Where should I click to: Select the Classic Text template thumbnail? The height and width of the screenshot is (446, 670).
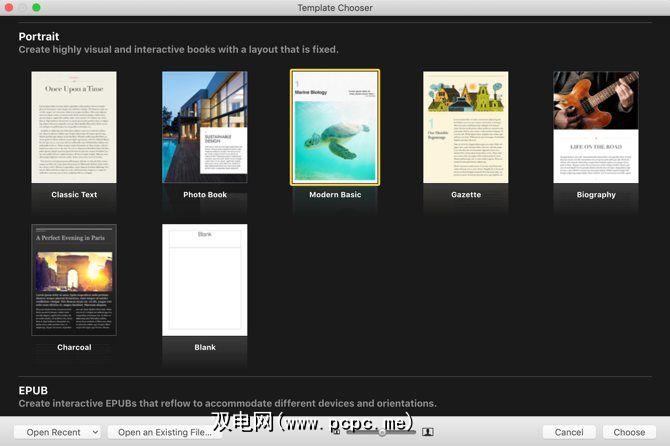point(74,127)
